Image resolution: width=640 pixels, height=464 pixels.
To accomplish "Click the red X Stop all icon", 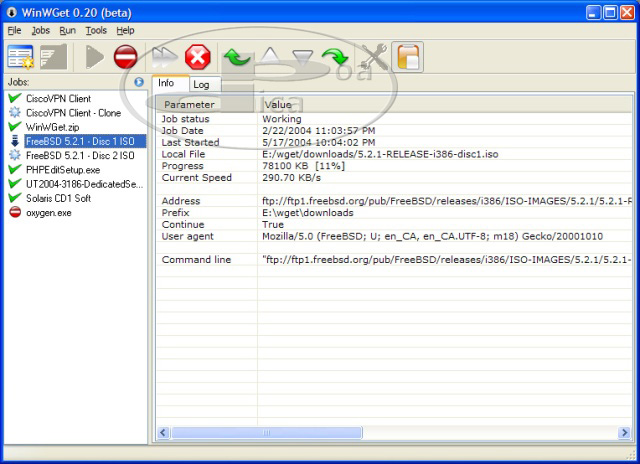I will click(x=197, y=57).
